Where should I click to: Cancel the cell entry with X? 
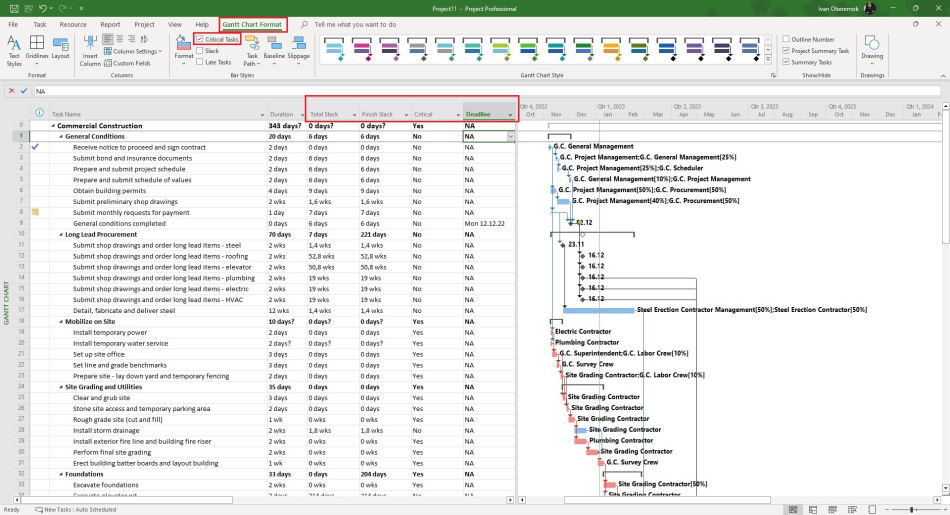[x=12, y=91]
